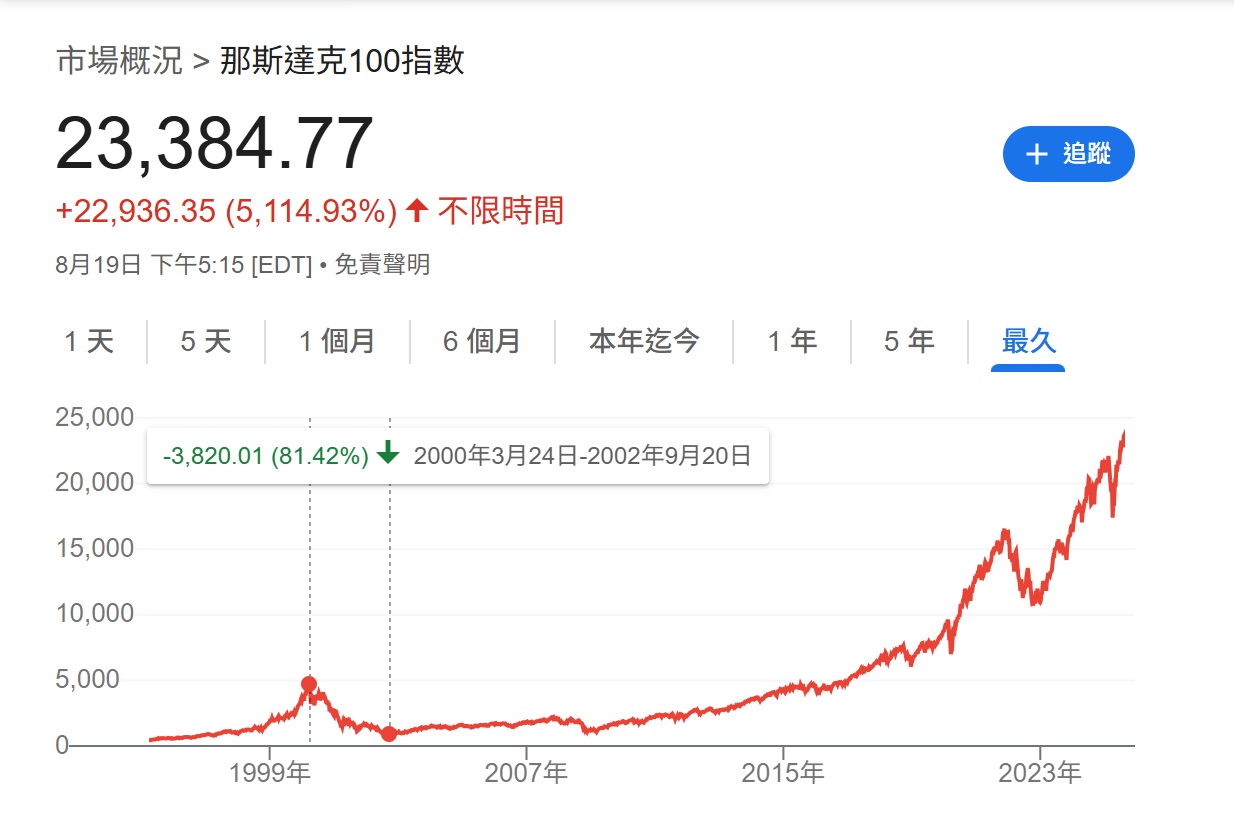Choose the 1 年 range tab
The width and height of the screenshot is (1234, 816).
click(792, 341)
